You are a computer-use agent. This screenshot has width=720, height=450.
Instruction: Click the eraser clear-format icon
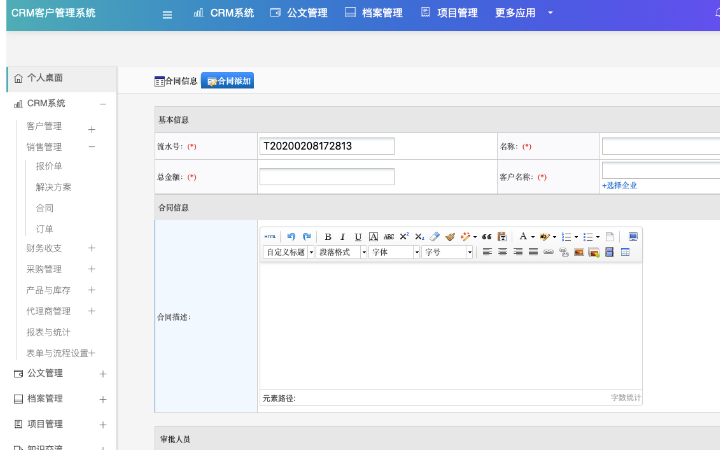pos(435,236)
